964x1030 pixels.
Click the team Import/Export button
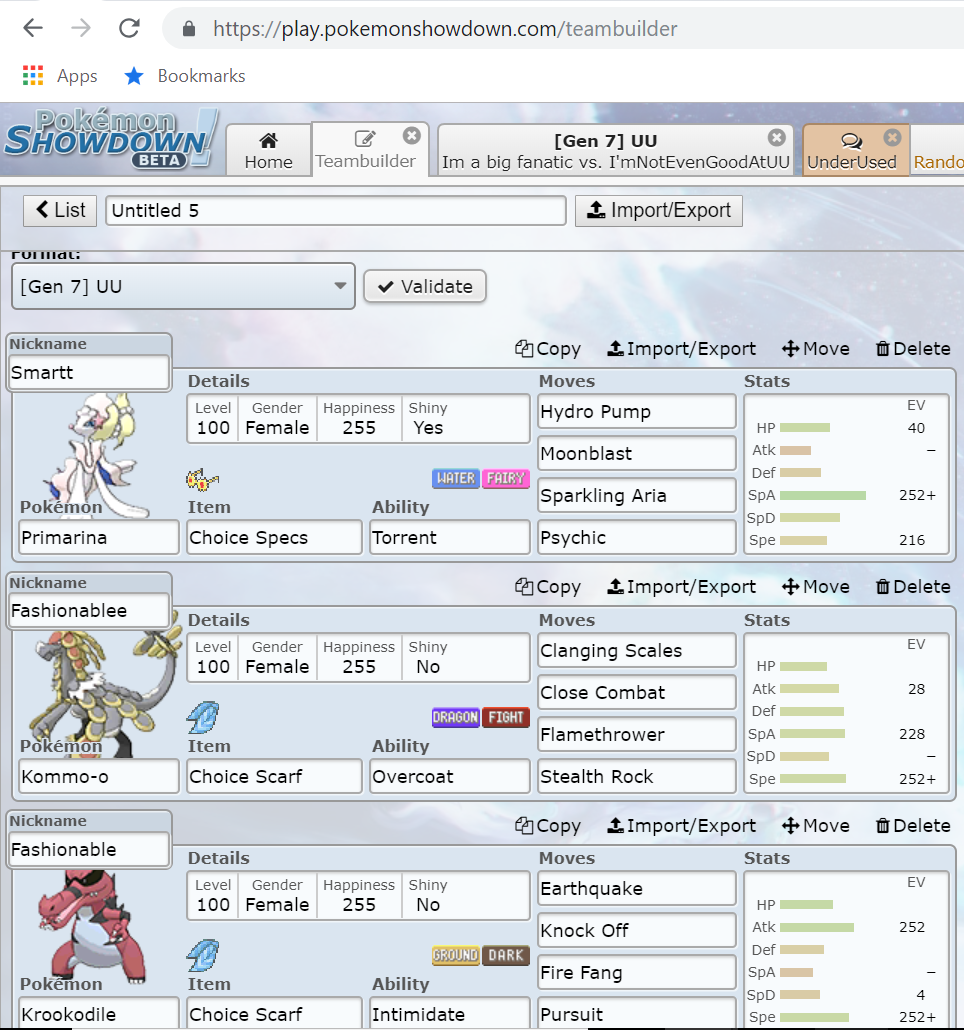point(659,210)
